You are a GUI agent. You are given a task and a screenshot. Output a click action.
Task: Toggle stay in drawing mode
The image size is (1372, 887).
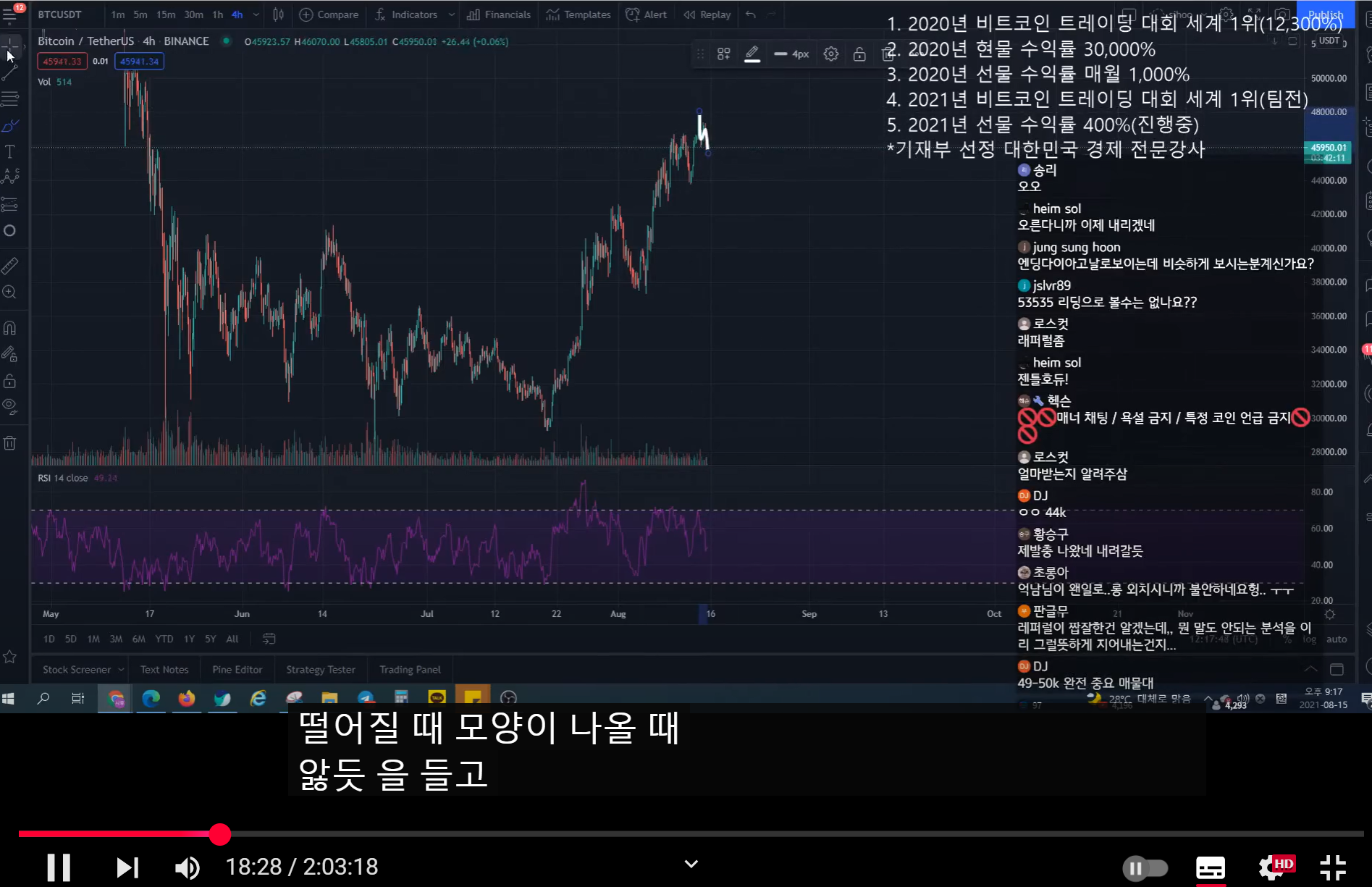(10, 354)
